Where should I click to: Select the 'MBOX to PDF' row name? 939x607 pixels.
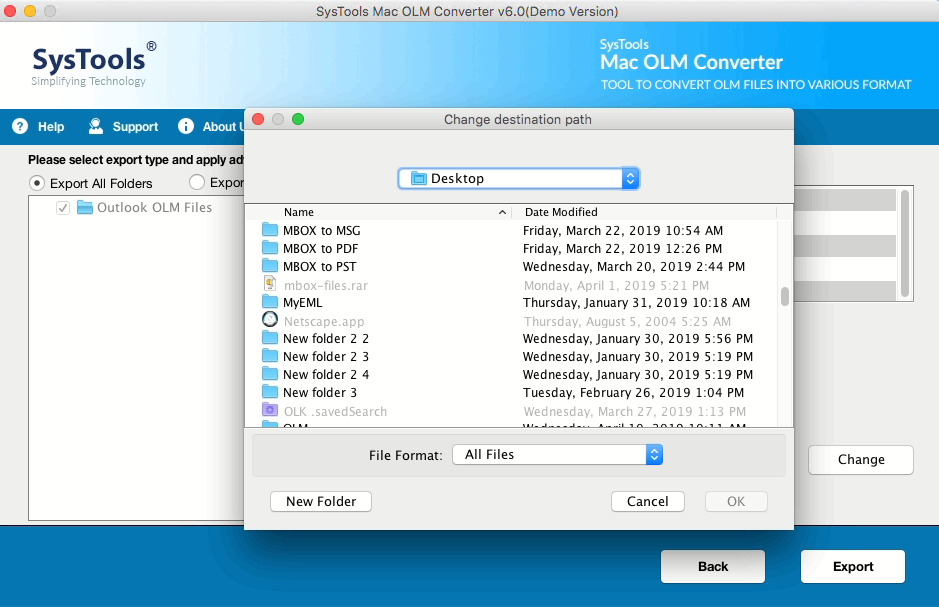(x=320, y=248)
